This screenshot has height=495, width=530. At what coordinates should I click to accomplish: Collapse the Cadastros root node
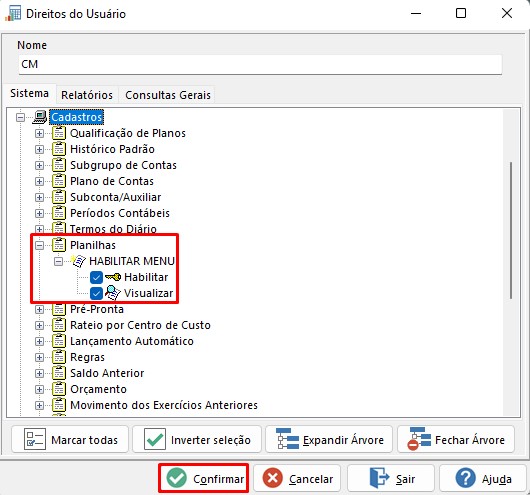click(21, 117)
